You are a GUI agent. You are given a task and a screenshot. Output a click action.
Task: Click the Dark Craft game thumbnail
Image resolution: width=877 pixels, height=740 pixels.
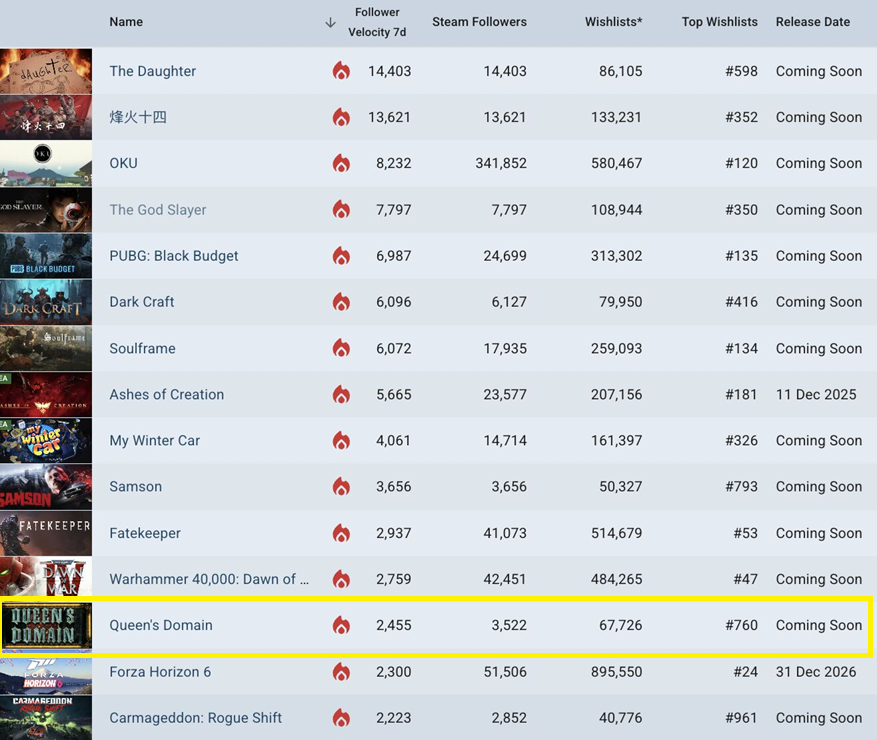pyautogui.click(x=46, y=302)
